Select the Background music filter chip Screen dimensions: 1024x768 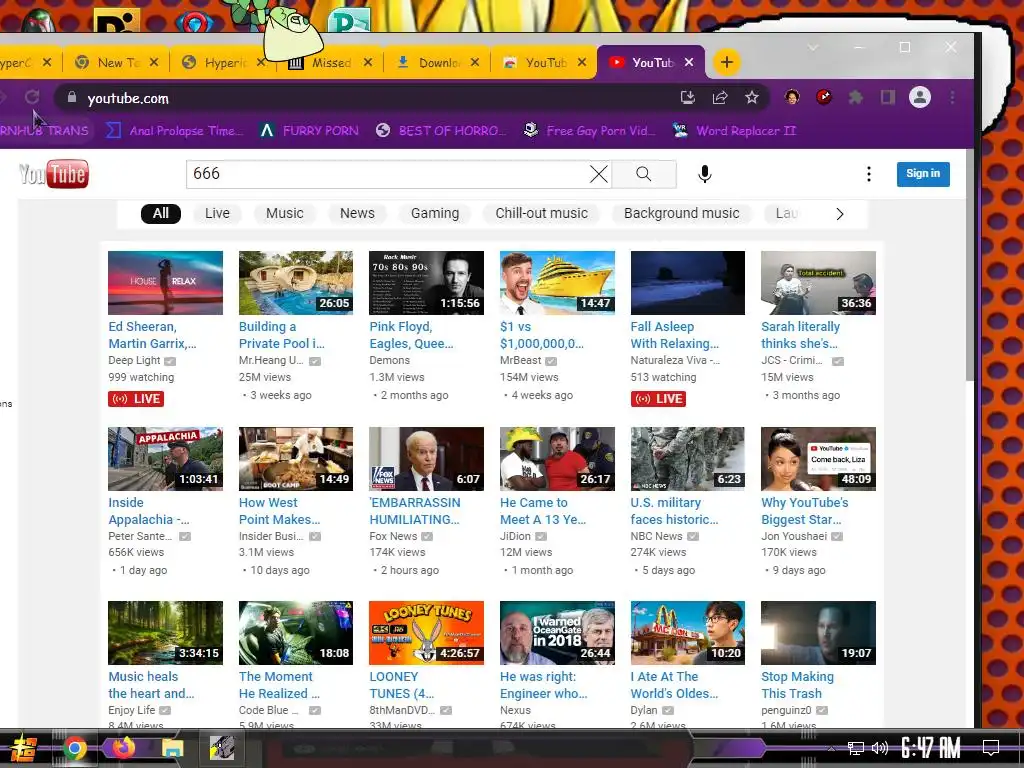(681, 214)
